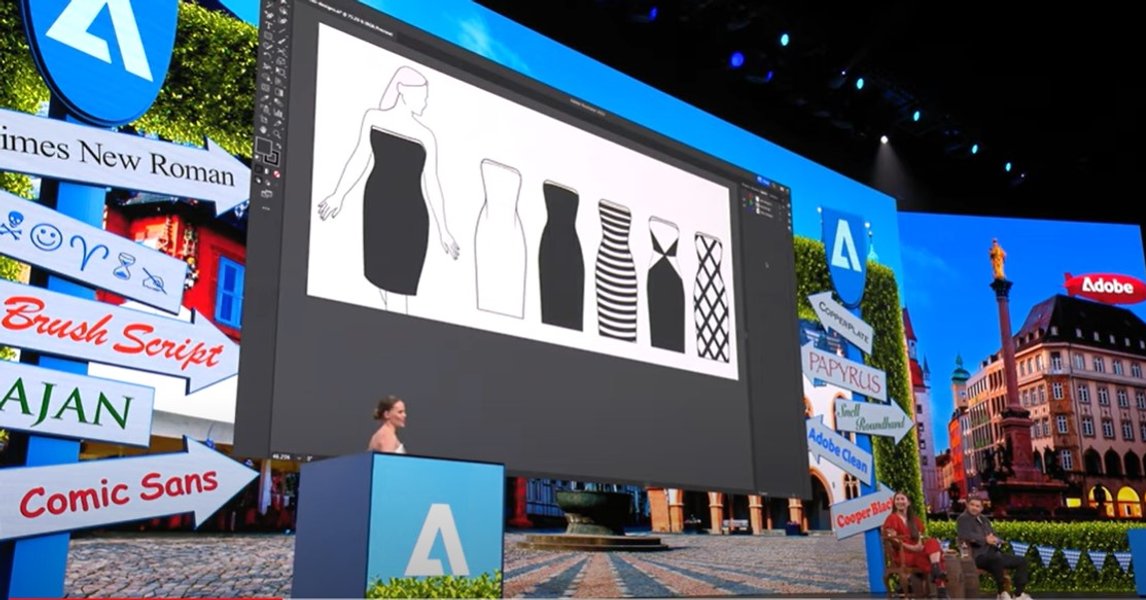Toggle visibility of the third layer

click(745, 211)
